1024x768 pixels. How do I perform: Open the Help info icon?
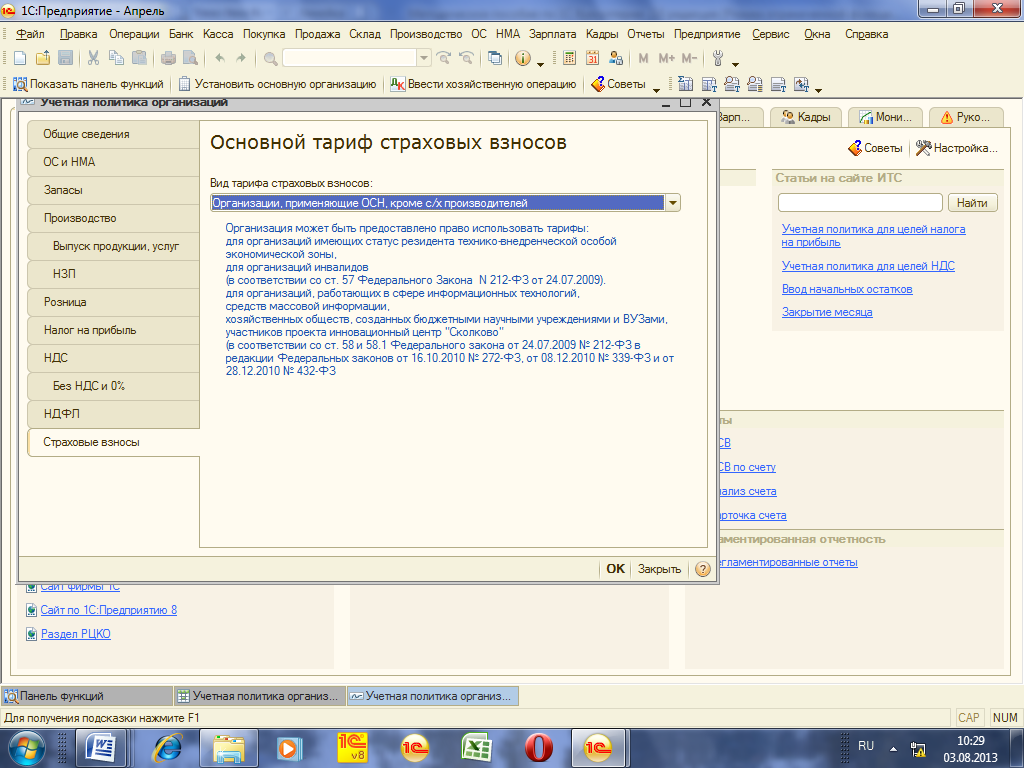(522, 58)
